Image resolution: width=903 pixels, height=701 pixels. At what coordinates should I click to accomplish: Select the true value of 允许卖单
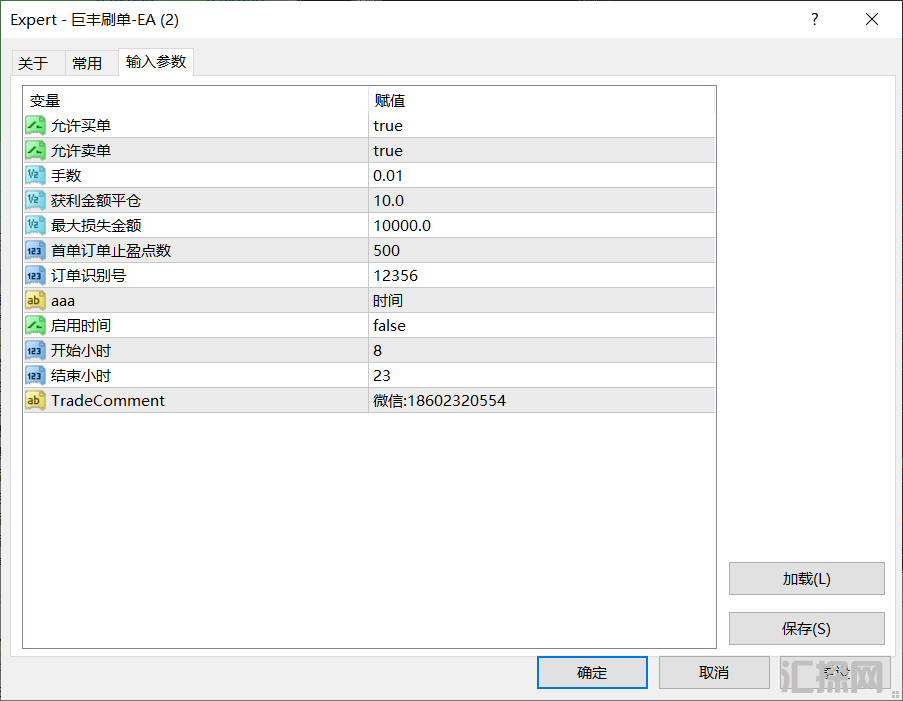click(x=388, y=151)
